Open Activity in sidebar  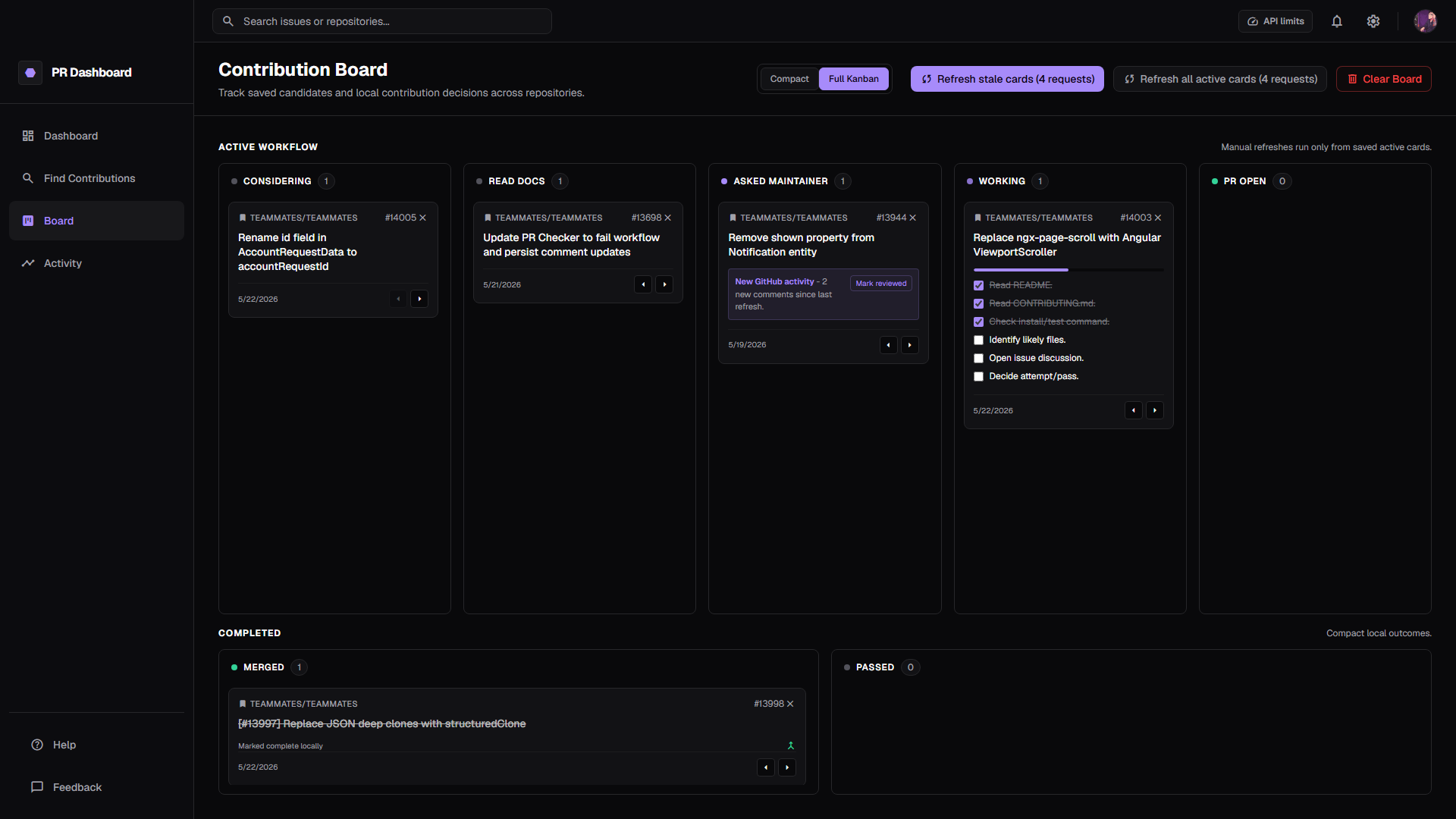[96, 263]
